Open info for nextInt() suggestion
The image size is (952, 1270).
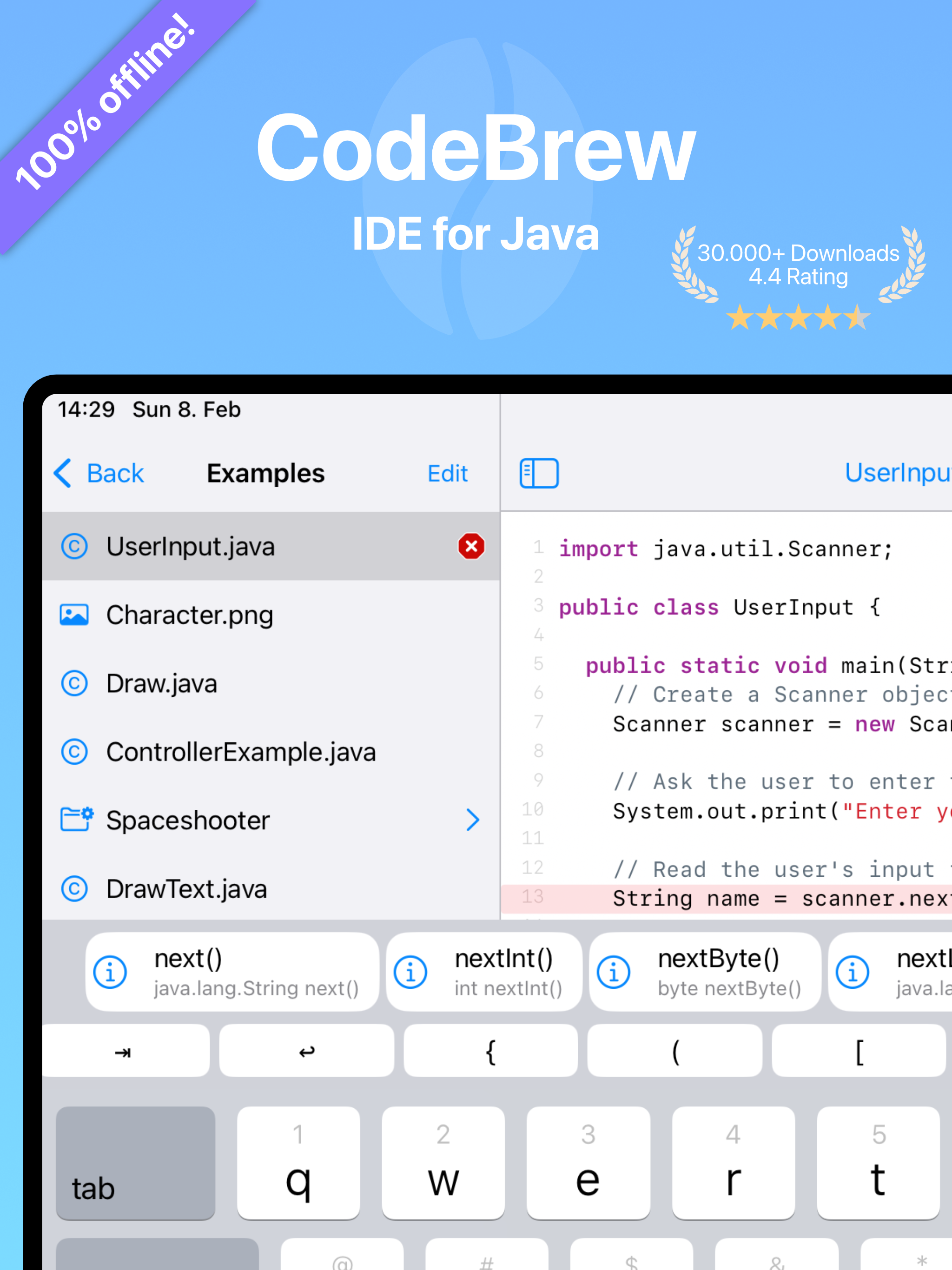click(x=410, y=972)
